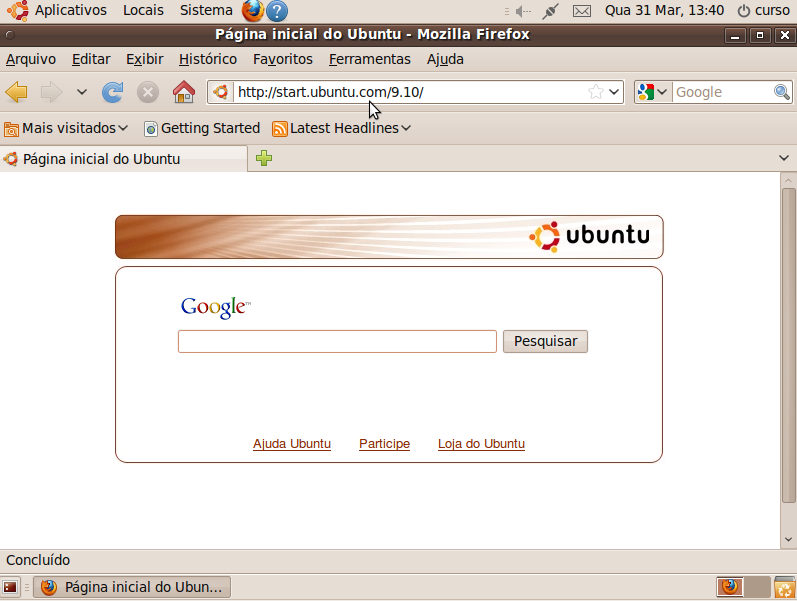Go back with the yellow back arrow

pyautogui.click(x=16, y=92)
